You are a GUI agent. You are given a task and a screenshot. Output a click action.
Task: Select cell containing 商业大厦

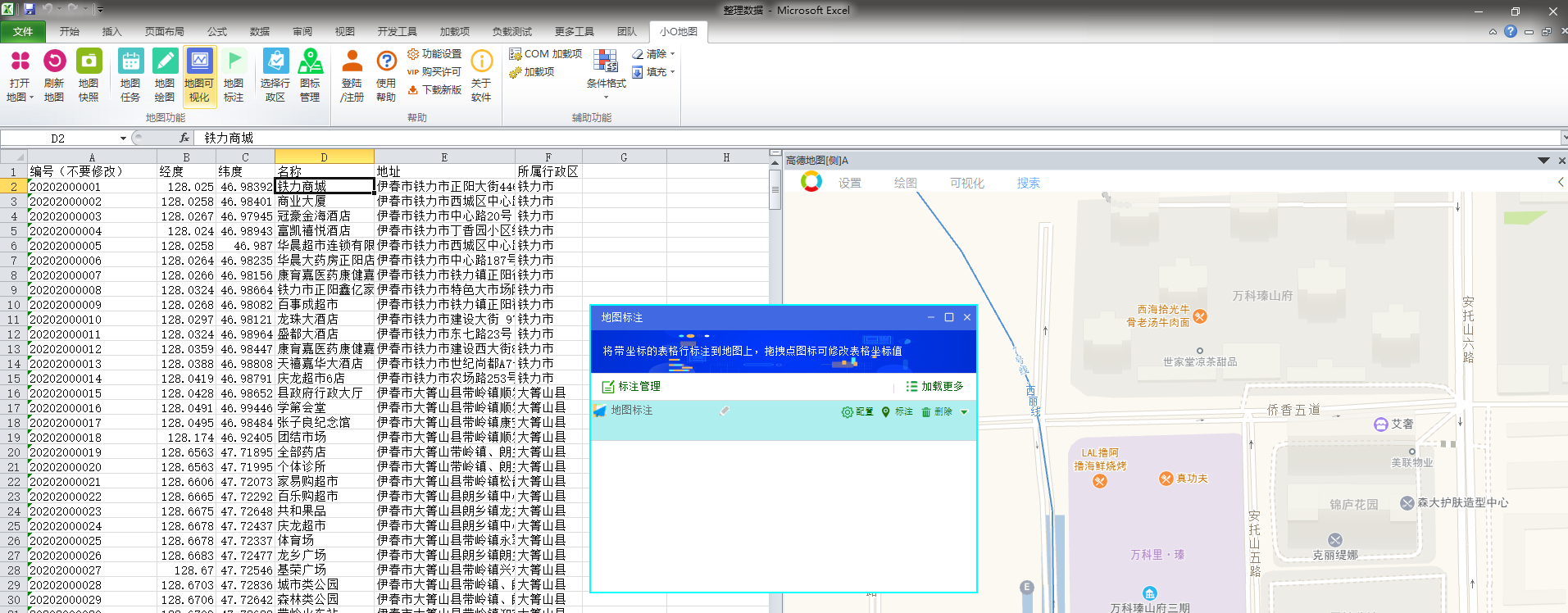pyautogui.click(x=325, y=201)
